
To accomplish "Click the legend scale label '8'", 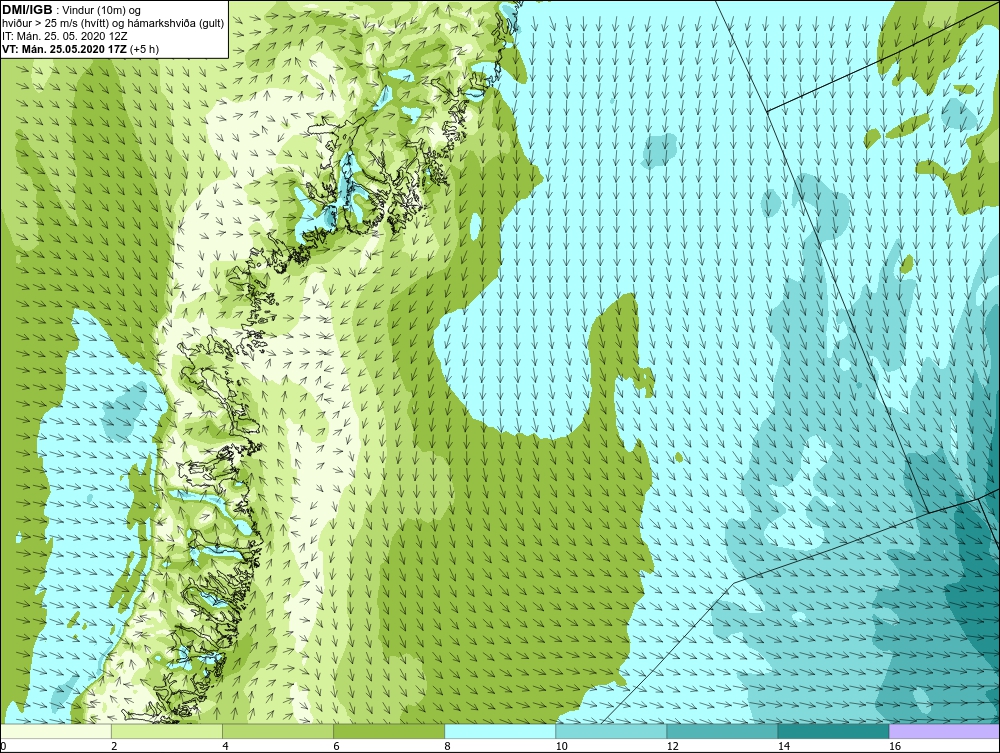I will 447,746.
